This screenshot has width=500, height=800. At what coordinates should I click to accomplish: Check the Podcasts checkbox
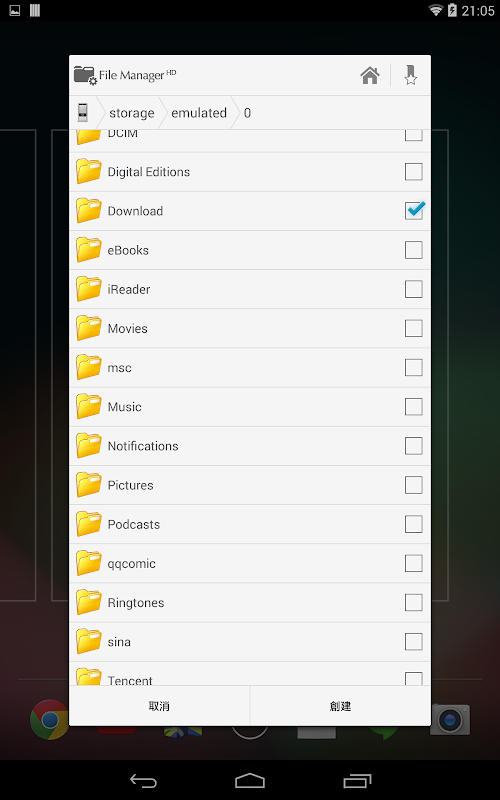[414, 524]
